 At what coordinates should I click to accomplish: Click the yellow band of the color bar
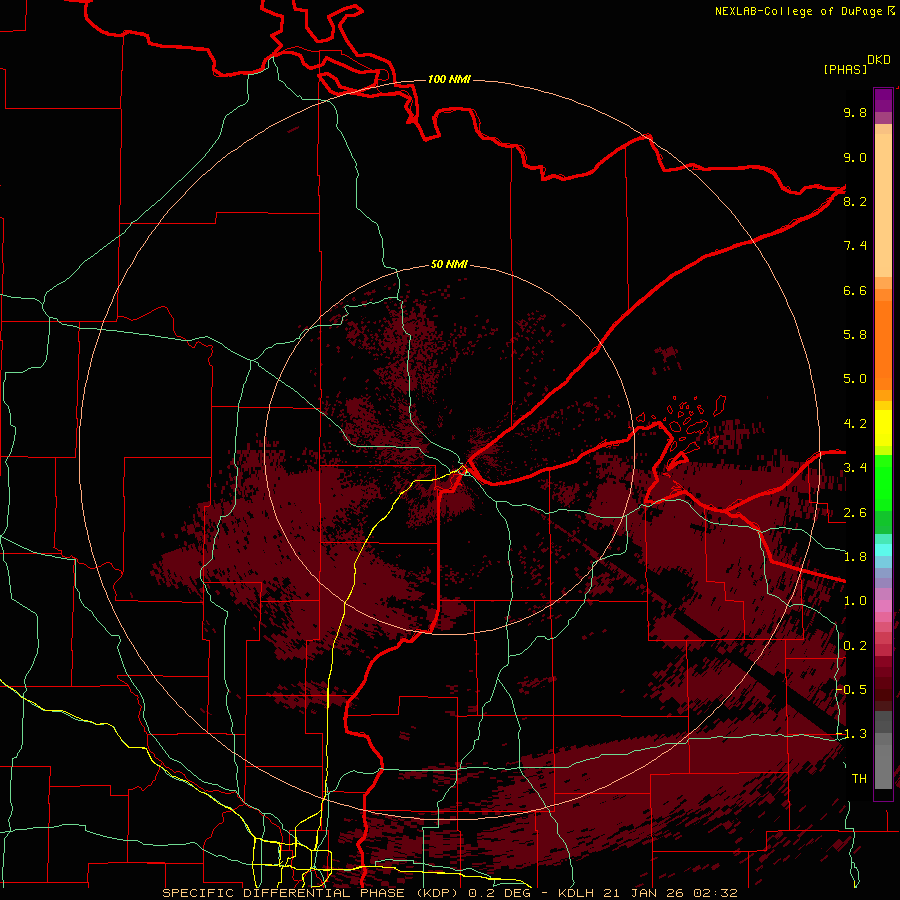coord(883,428)
